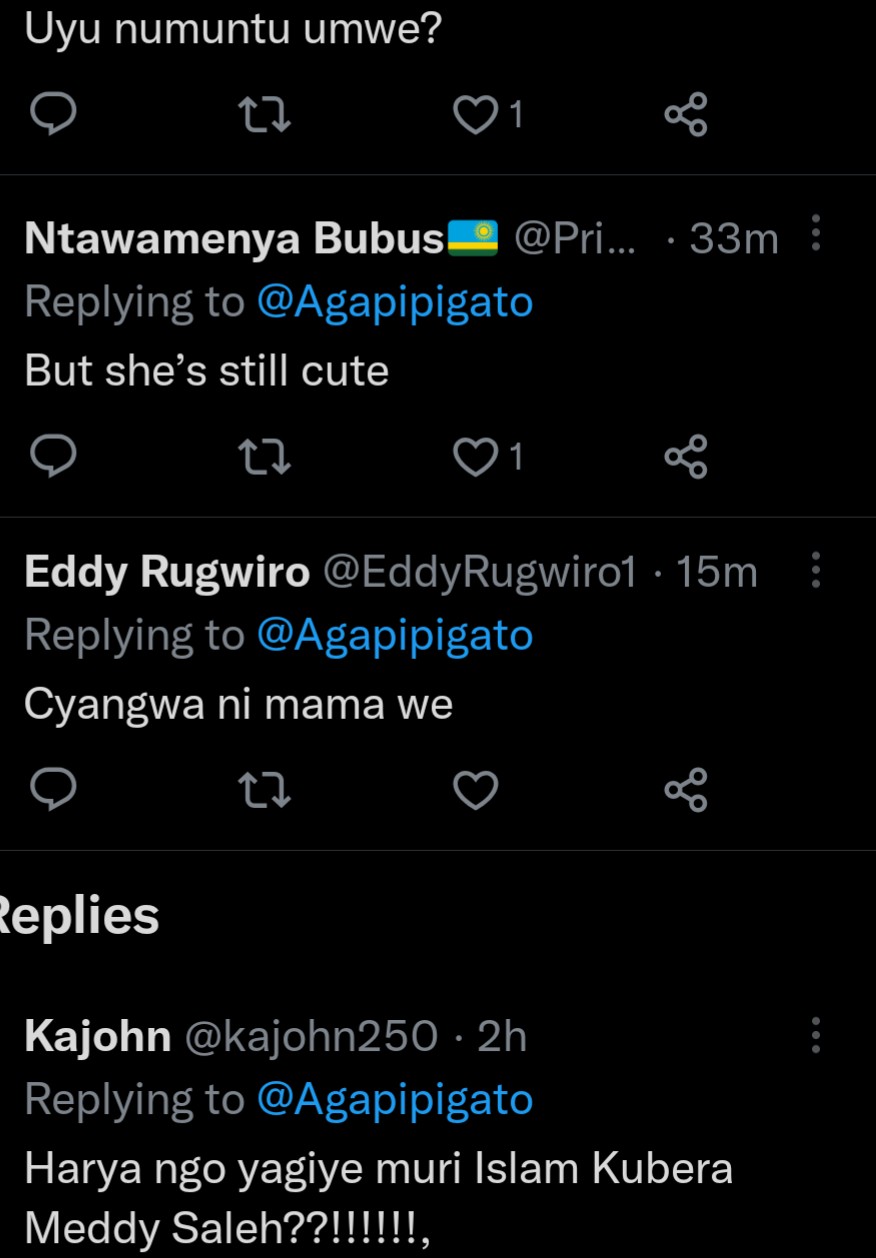Retweet the "Uyu numuntu umwe?" tweet
This screenshot has height=1258, width=876.
(x=268, y=116)
